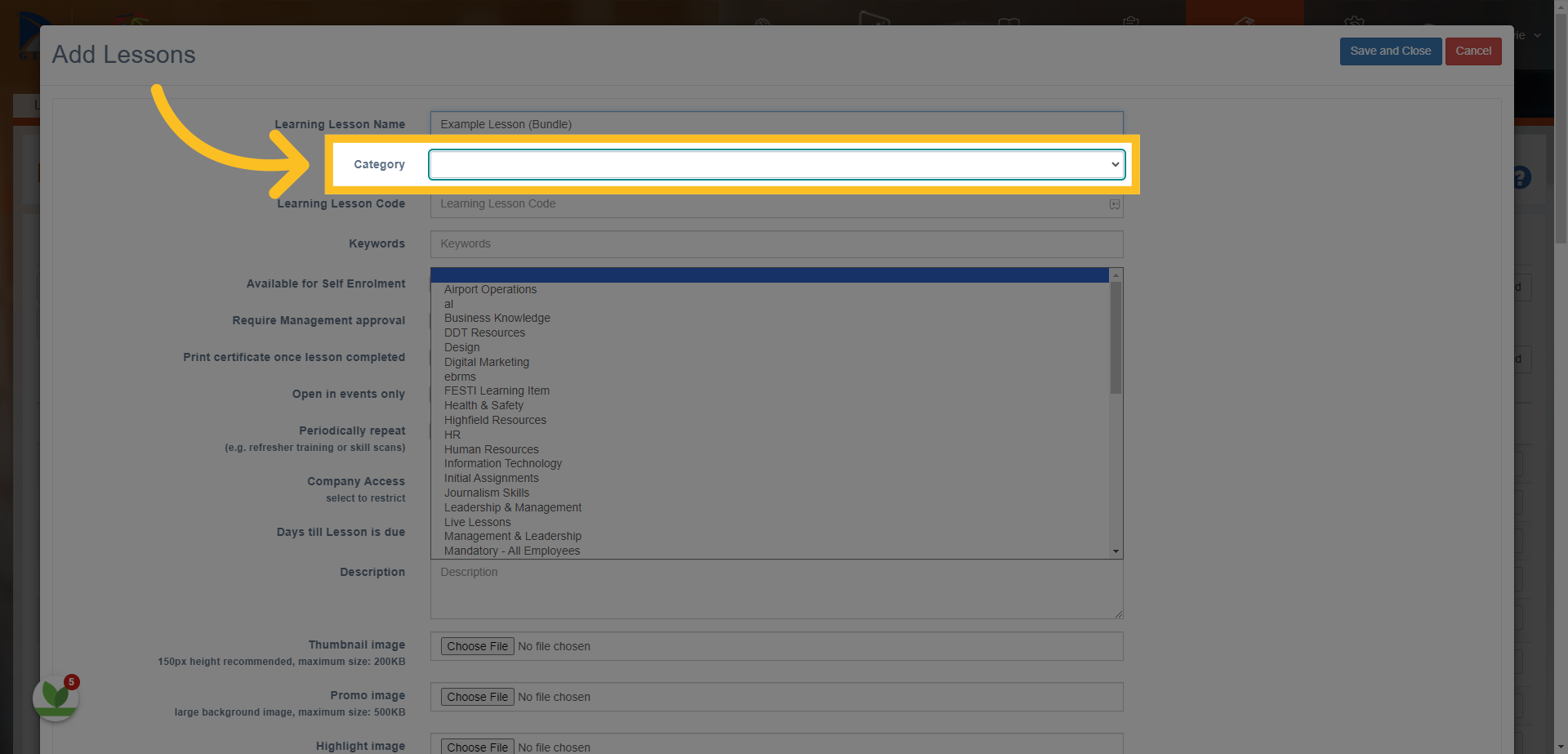Choose File for Thumbnail image
Viewport: 1568px width, 754px height.
pyautogui.click(x=477, y=646)
